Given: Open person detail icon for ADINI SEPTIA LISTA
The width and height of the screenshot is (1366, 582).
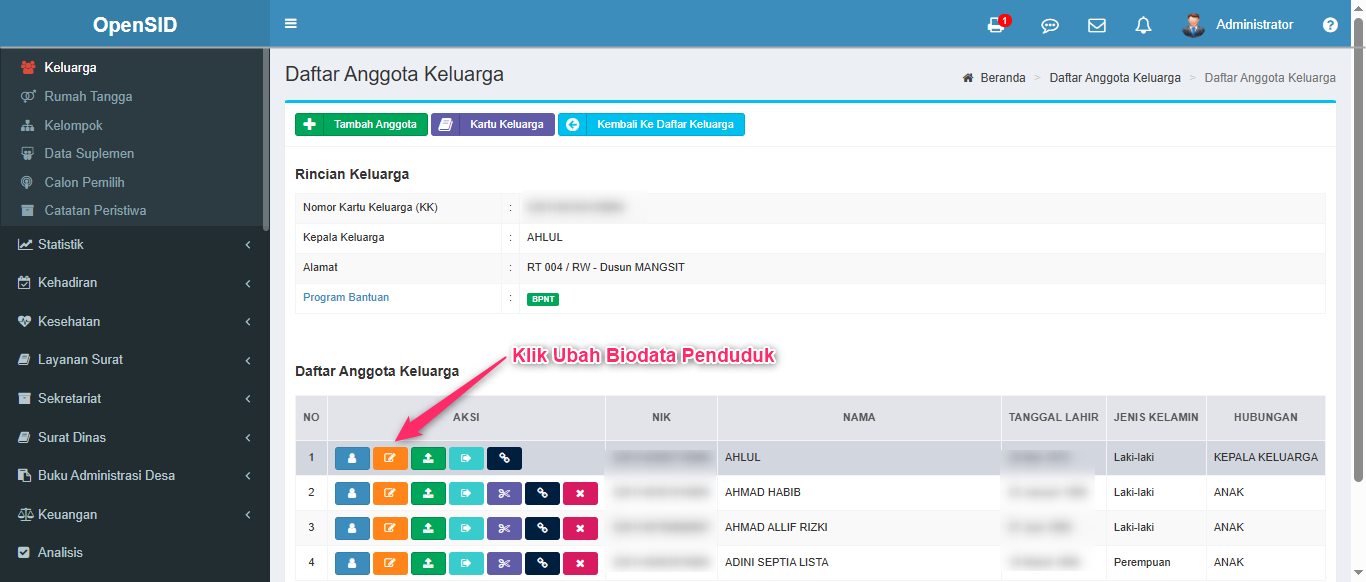Looking at the screenshot, I should point(352,563).
